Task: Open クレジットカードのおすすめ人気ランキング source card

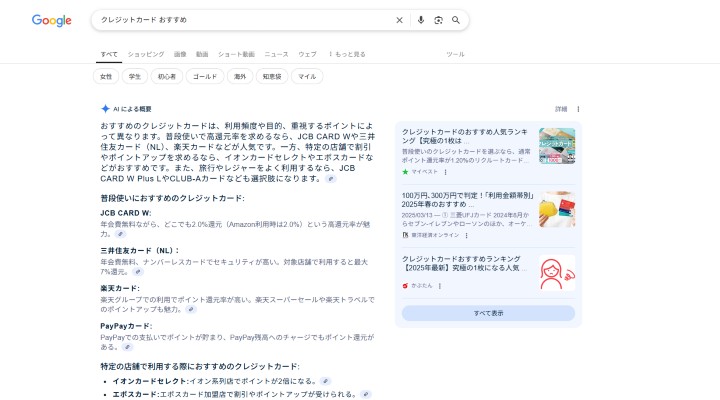Action: click(465, 136)
